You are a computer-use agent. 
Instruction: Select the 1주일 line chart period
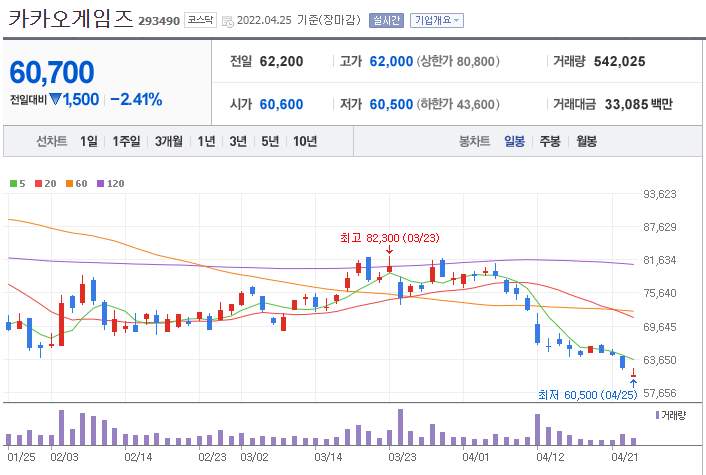click(x=126, y=141)
